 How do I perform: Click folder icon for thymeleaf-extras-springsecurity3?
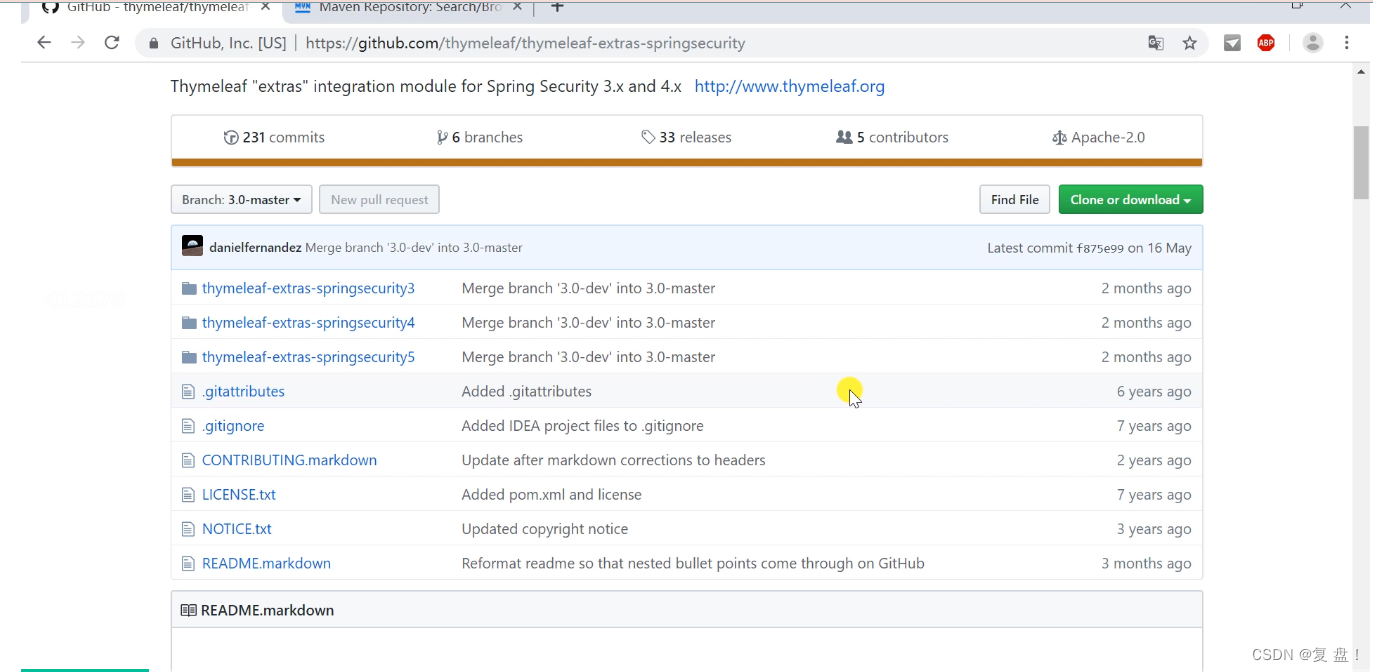pos(189,288)
